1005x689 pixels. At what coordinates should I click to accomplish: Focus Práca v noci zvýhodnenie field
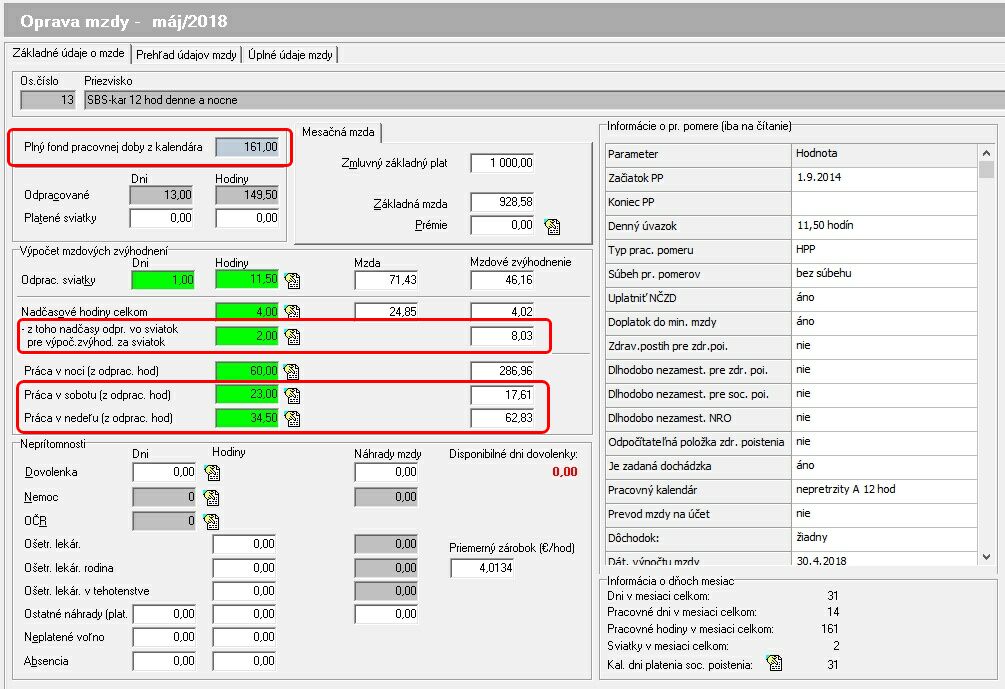tap(502, 371)
